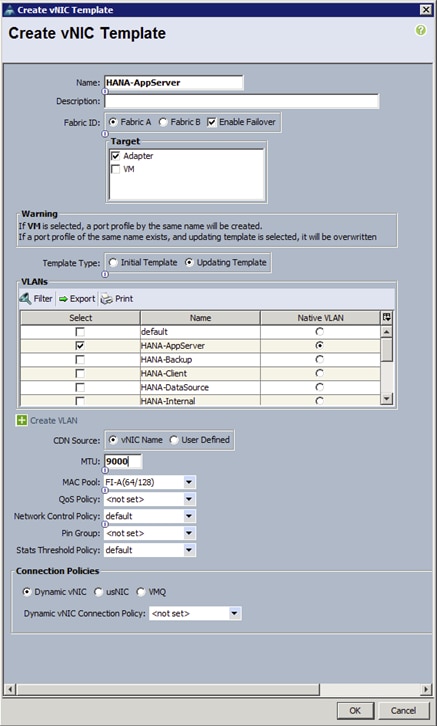Check the HANA-Backup VLAN select box

pyautogui.click(x=80, y=359)
